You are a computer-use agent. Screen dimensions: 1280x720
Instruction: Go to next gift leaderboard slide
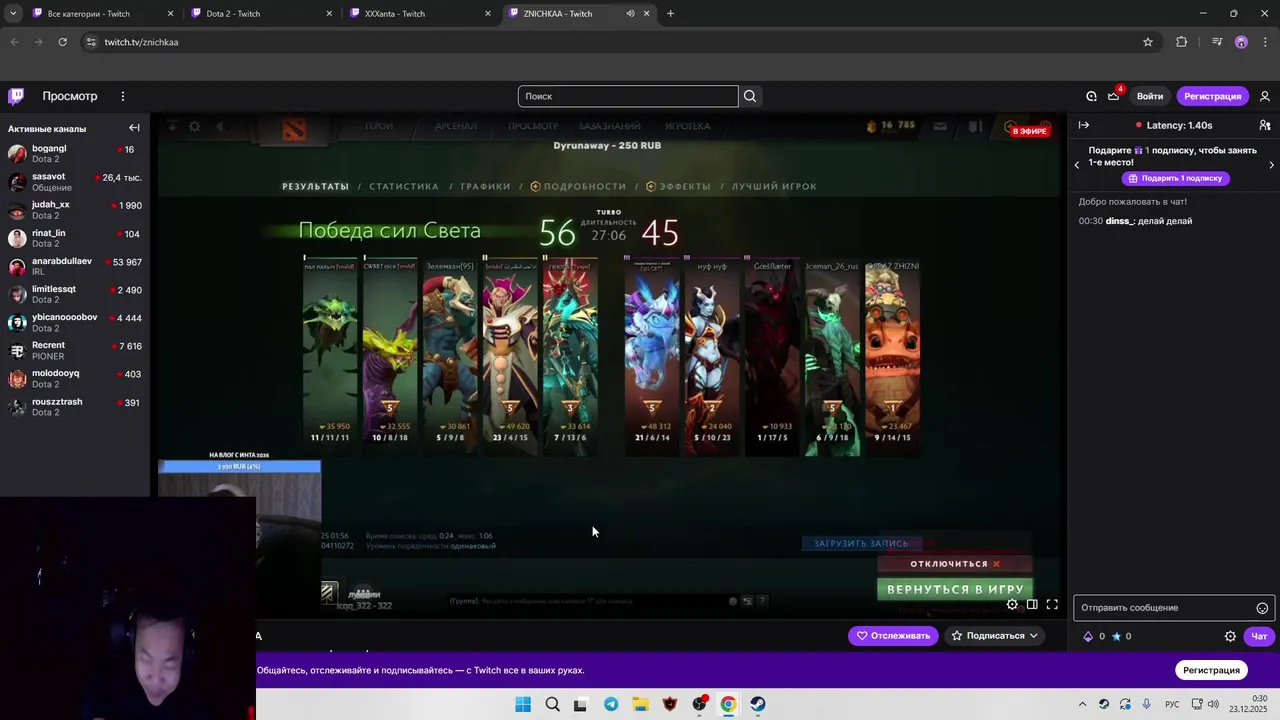(1271, 165)
